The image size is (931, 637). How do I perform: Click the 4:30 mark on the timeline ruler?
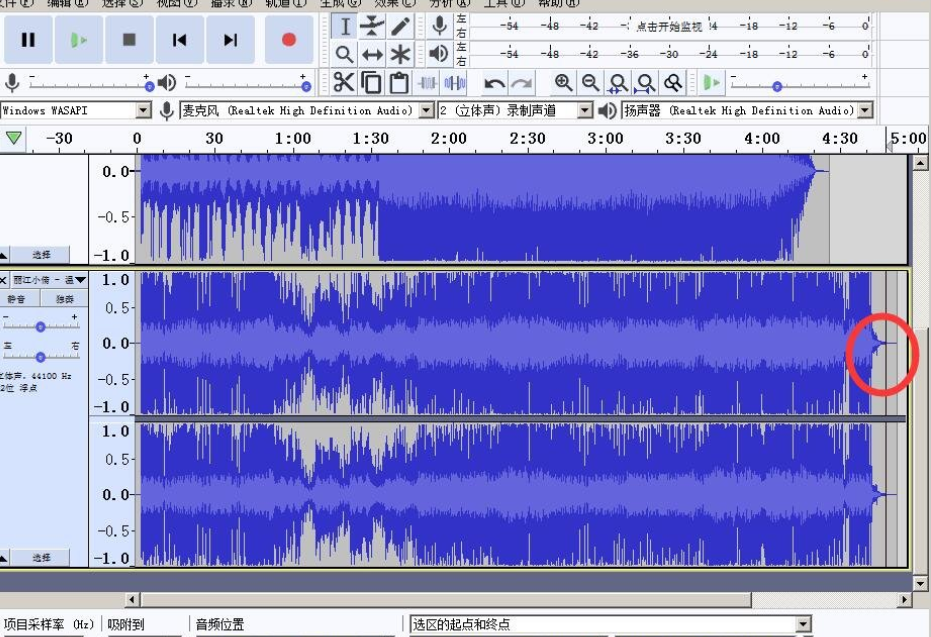839,139
